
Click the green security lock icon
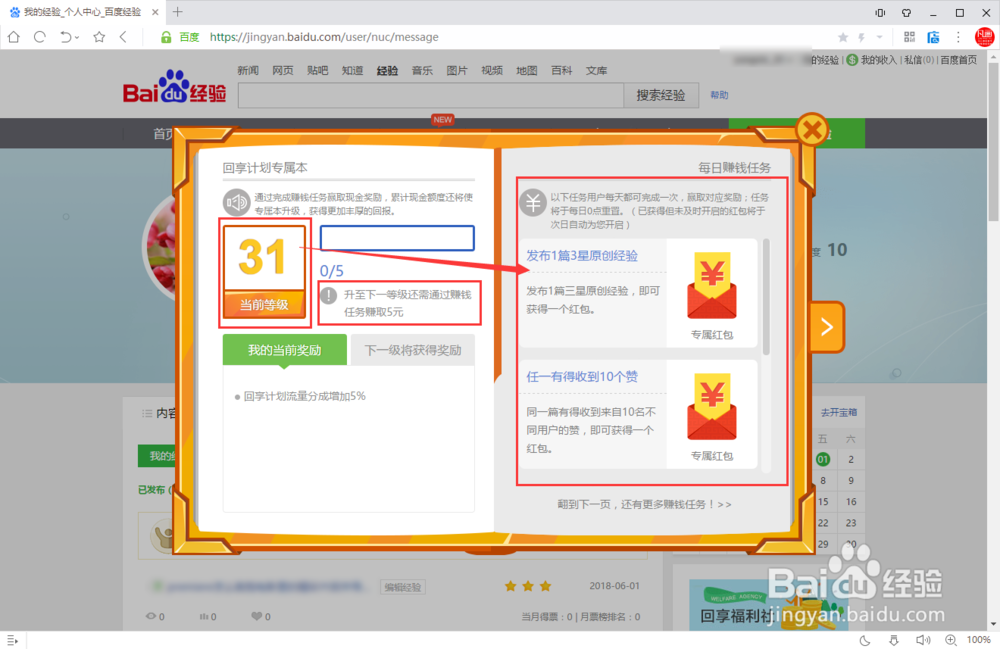click(166, 37)
